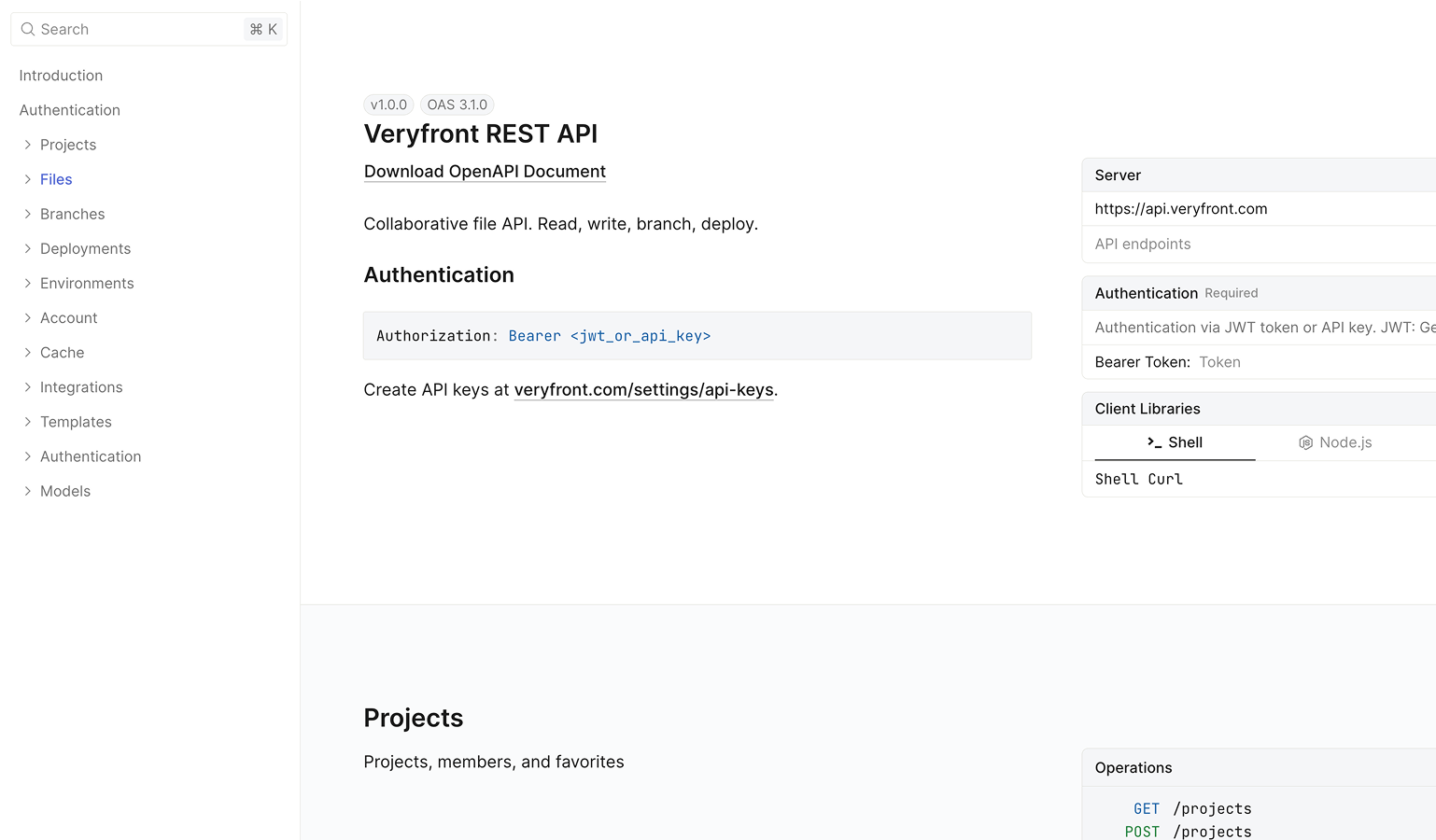Image resolution: width=1436 pixels, height=840 pixels.
Task: Open the GET /projects operation
Action: 1192,808
